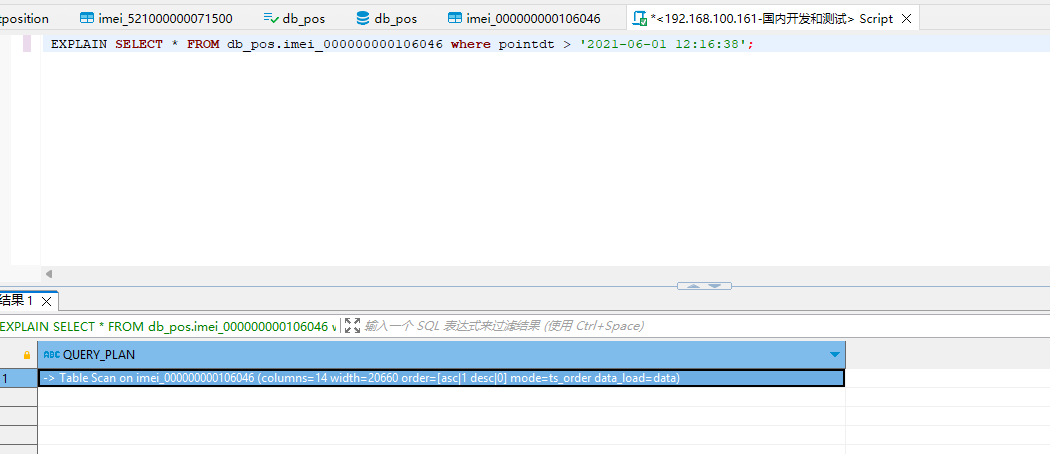Viewport: 1050px width, 454px height.
Task: Click the expand filter panel icon
Action: [x=352, y=326]
